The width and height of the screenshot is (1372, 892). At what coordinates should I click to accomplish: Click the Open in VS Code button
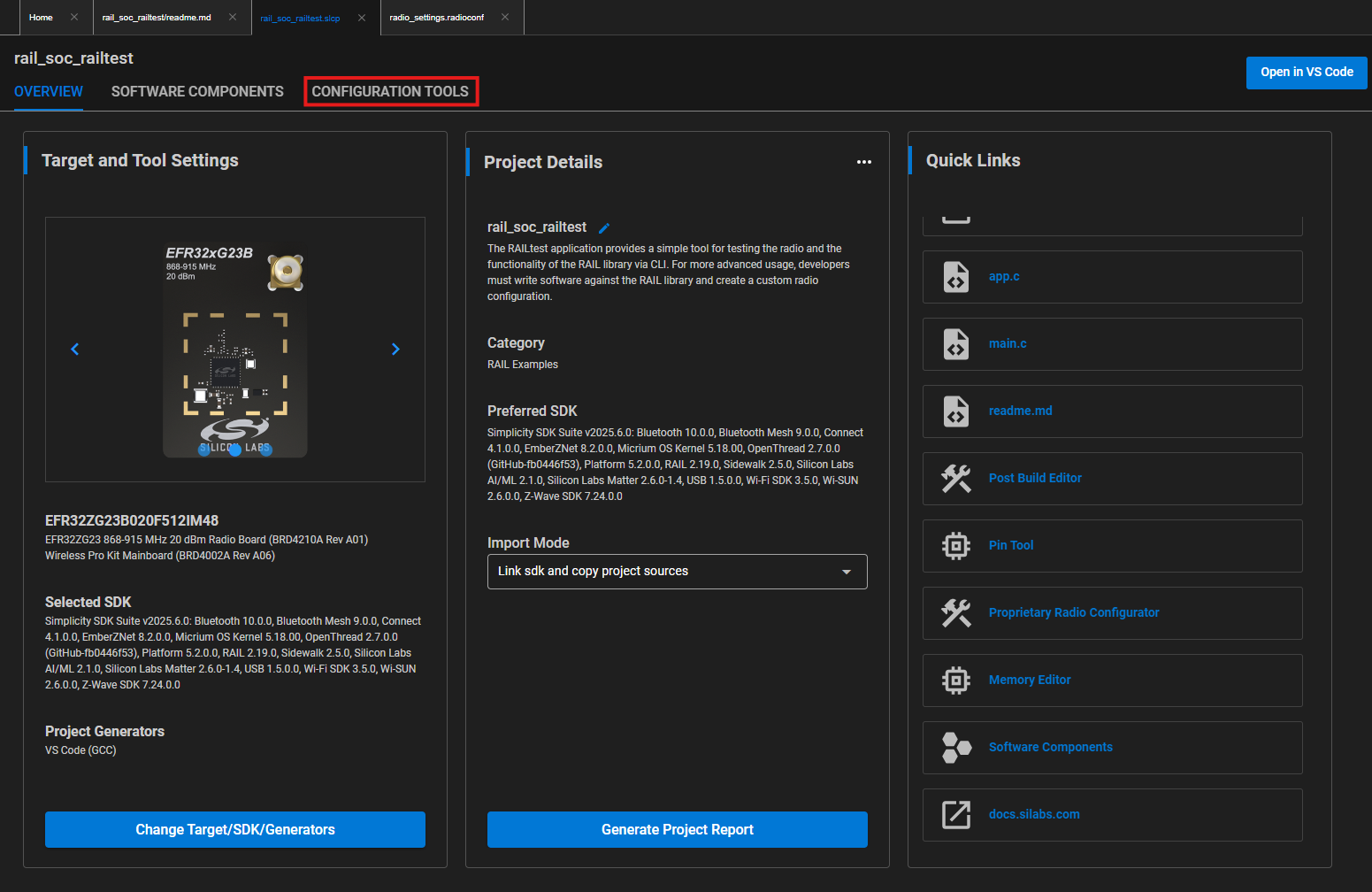pos(1306,73)
